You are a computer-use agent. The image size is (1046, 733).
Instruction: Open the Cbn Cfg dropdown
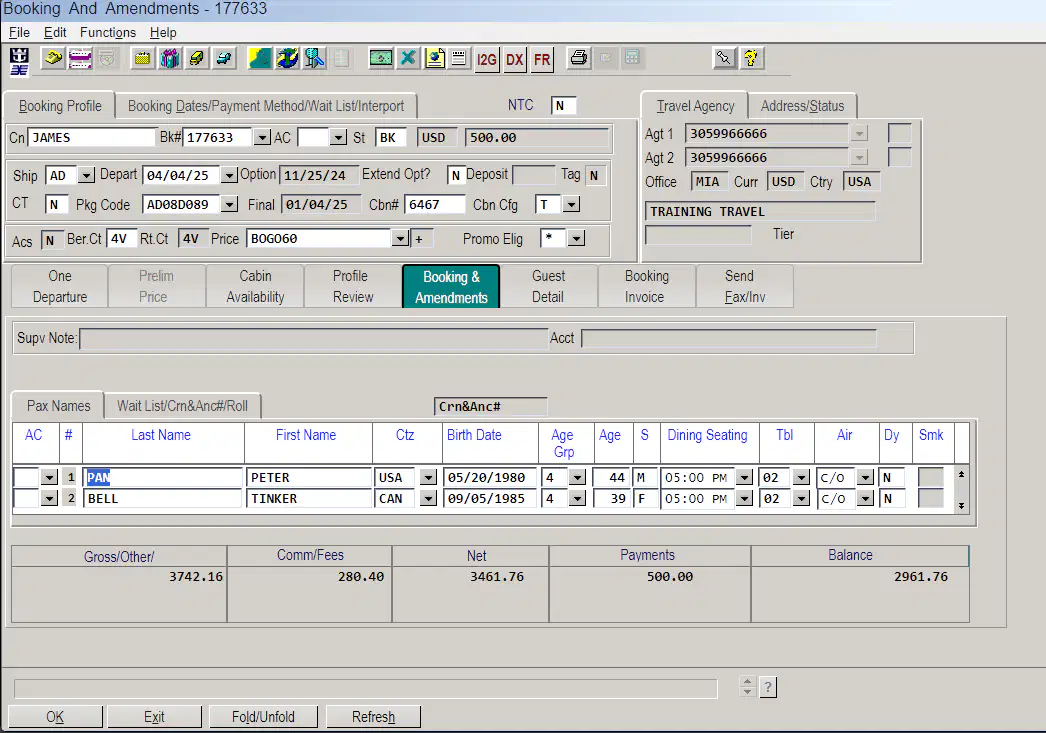[x=571, y=205]
